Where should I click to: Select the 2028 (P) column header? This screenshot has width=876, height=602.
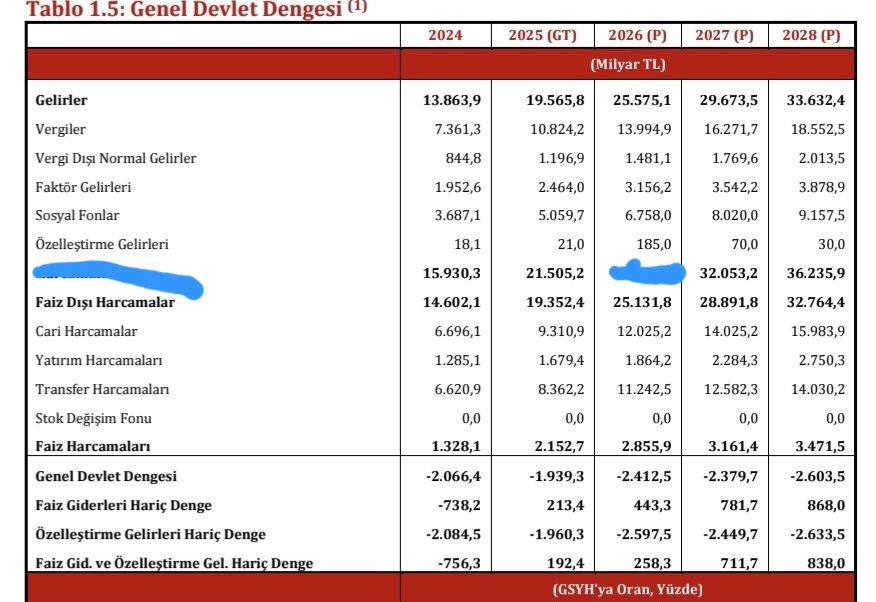(x=811, y=35)
